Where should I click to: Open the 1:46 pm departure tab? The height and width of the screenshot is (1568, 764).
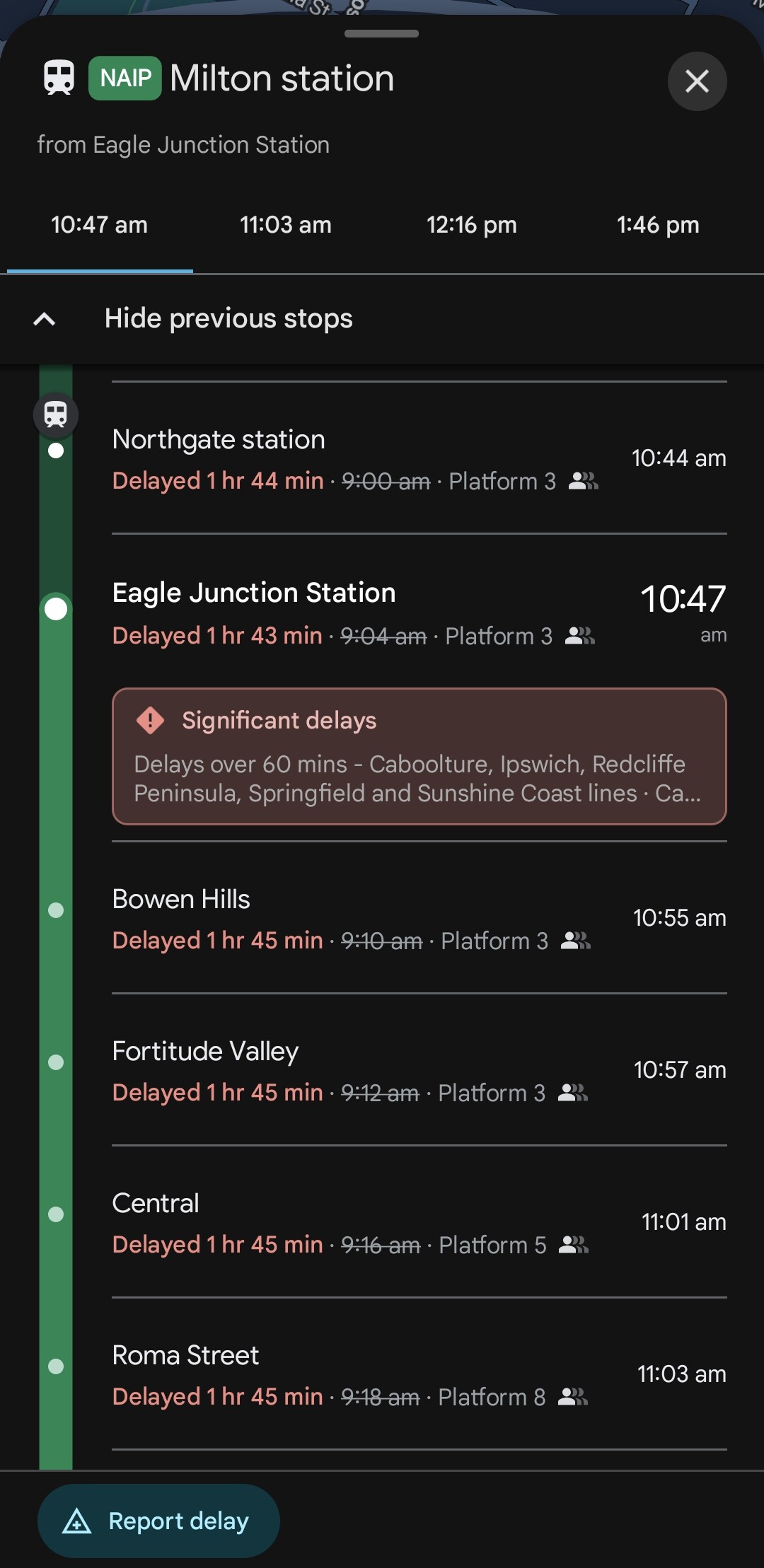point(658,225)
